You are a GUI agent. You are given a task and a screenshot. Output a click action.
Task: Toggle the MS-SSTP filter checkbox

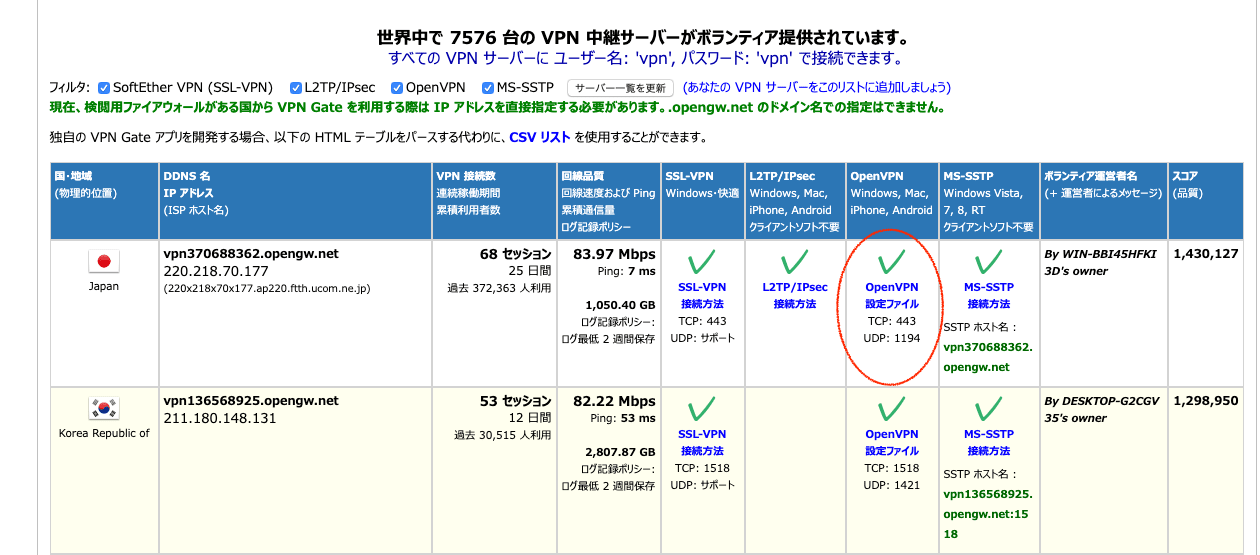[x=488, y=88]
